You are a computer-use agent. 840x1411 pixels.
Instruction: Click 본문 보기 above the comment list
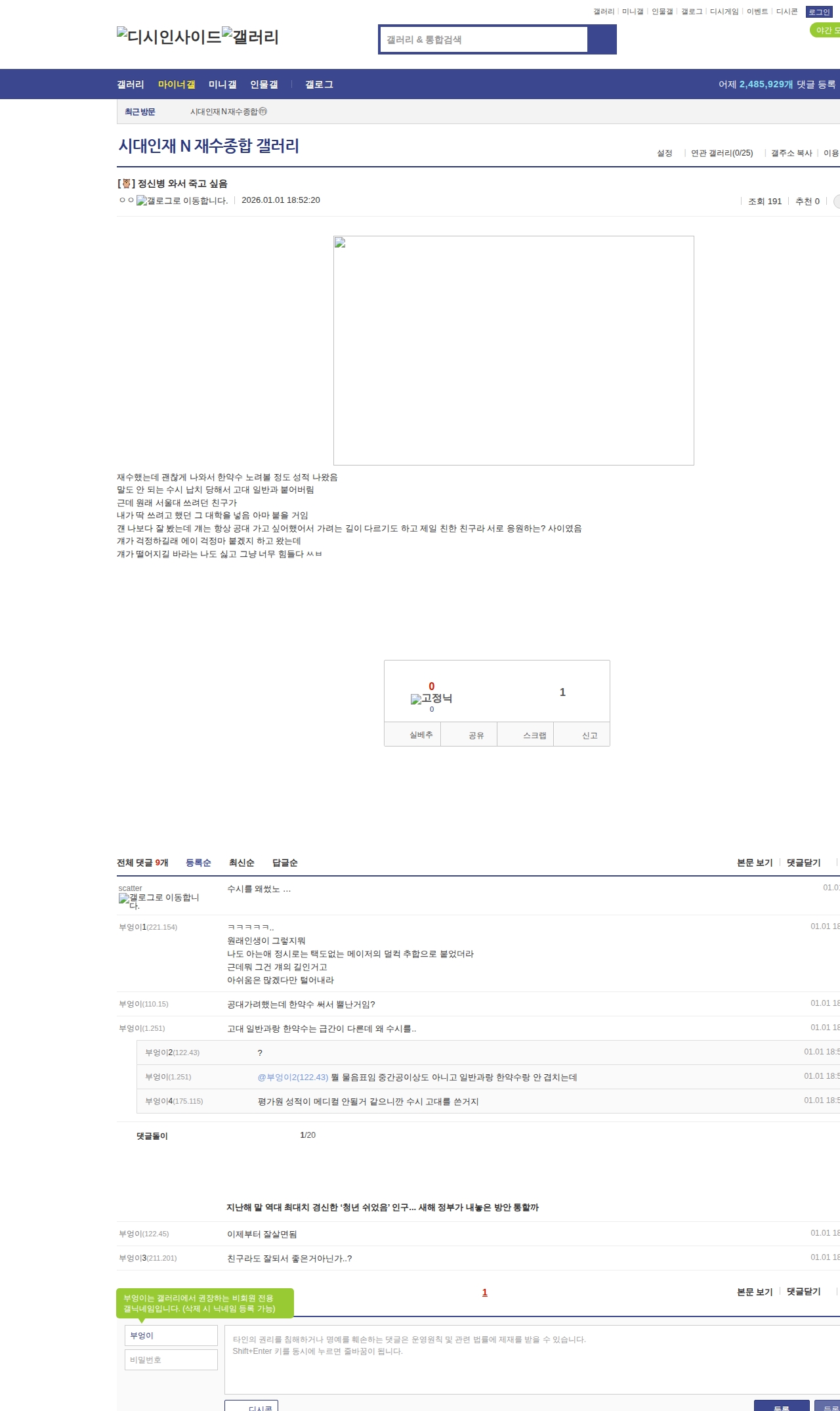pos(755,863)
